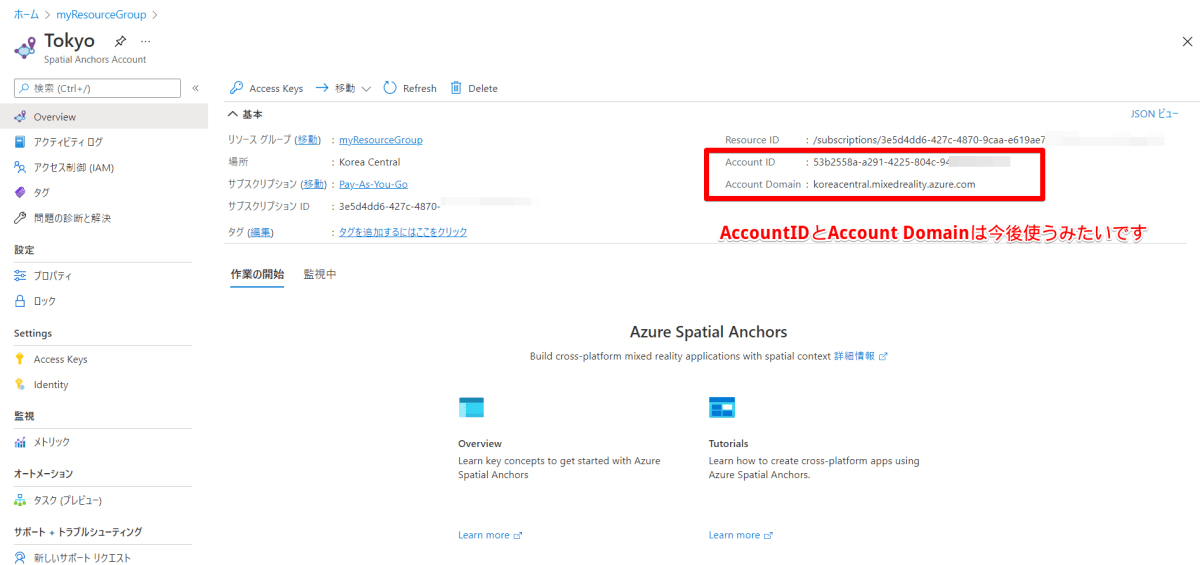Image resolution: width=1200 pixels, height=565 pixels.
Task: Click the Spatial Anchors account icon
Action: 25,47
